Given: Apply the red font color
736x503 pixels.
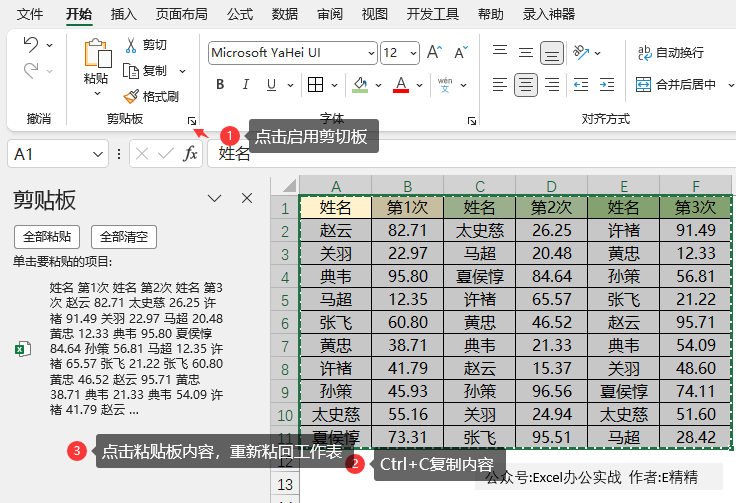Looking at the screenshot, I should (401, 85).
